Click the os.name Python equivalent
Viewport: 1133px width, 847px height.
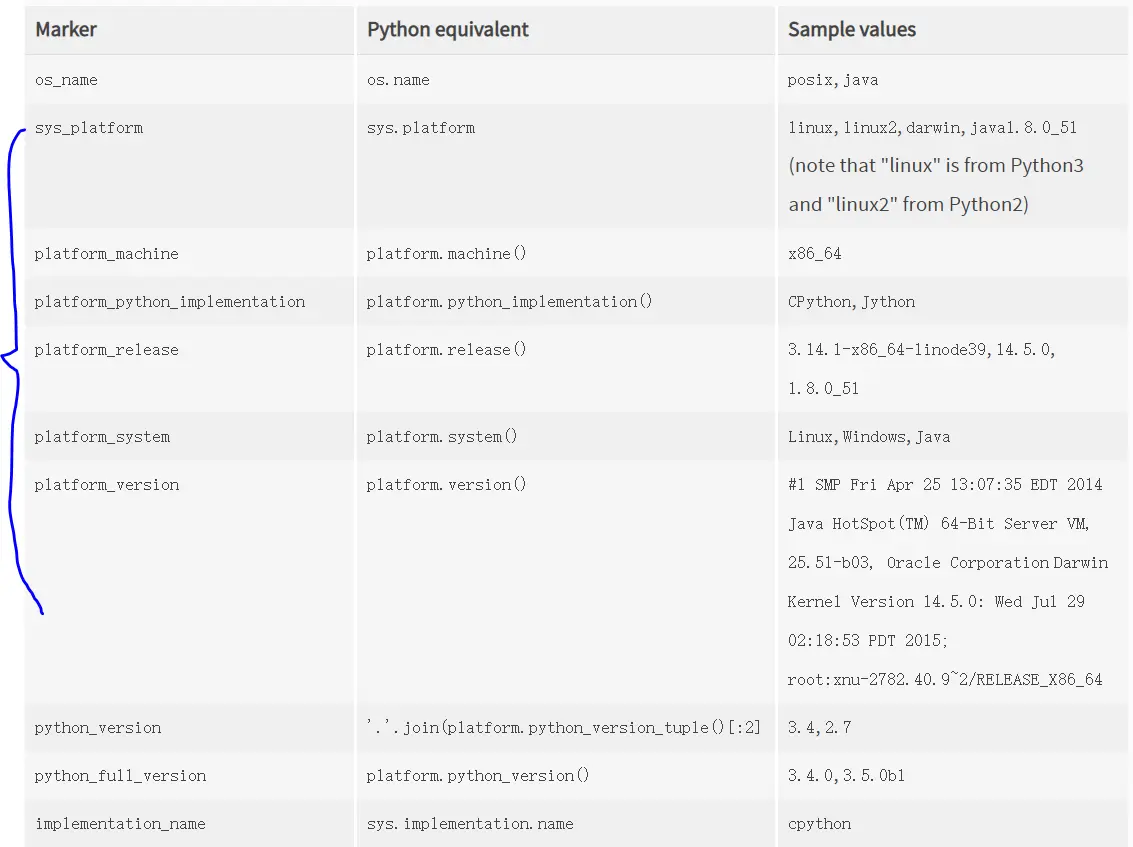(x=398, y=80)
